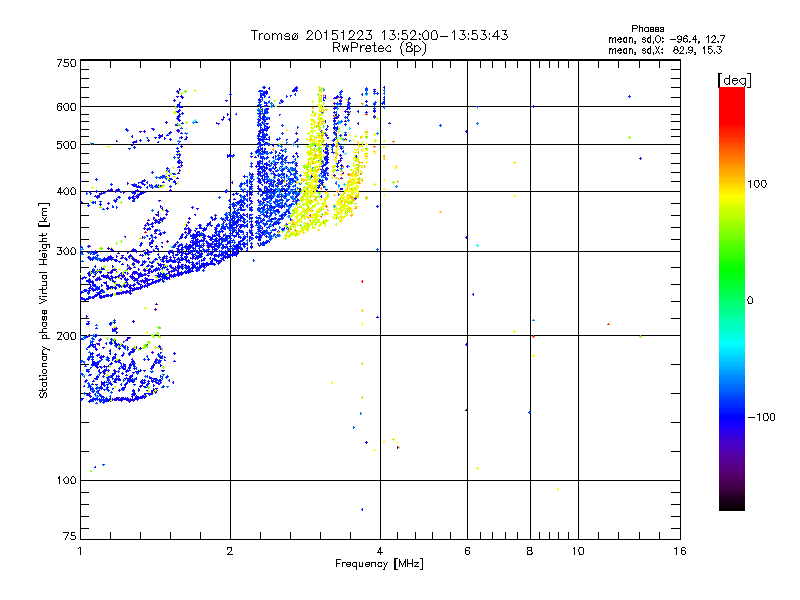800x600 pixels.
Task: Click the '10' frequency tick label
Action: (578, 551)
